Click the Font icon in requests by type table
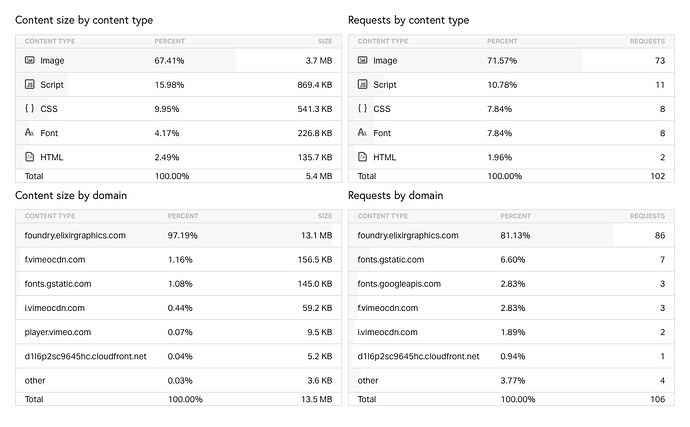Viewport: 690px width, 427px height. [x=362, y=133]
